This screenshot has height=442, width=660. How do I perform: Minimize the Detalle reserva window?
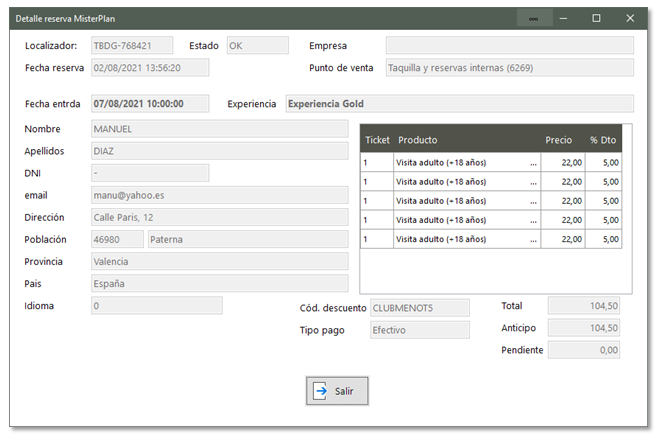563,19
